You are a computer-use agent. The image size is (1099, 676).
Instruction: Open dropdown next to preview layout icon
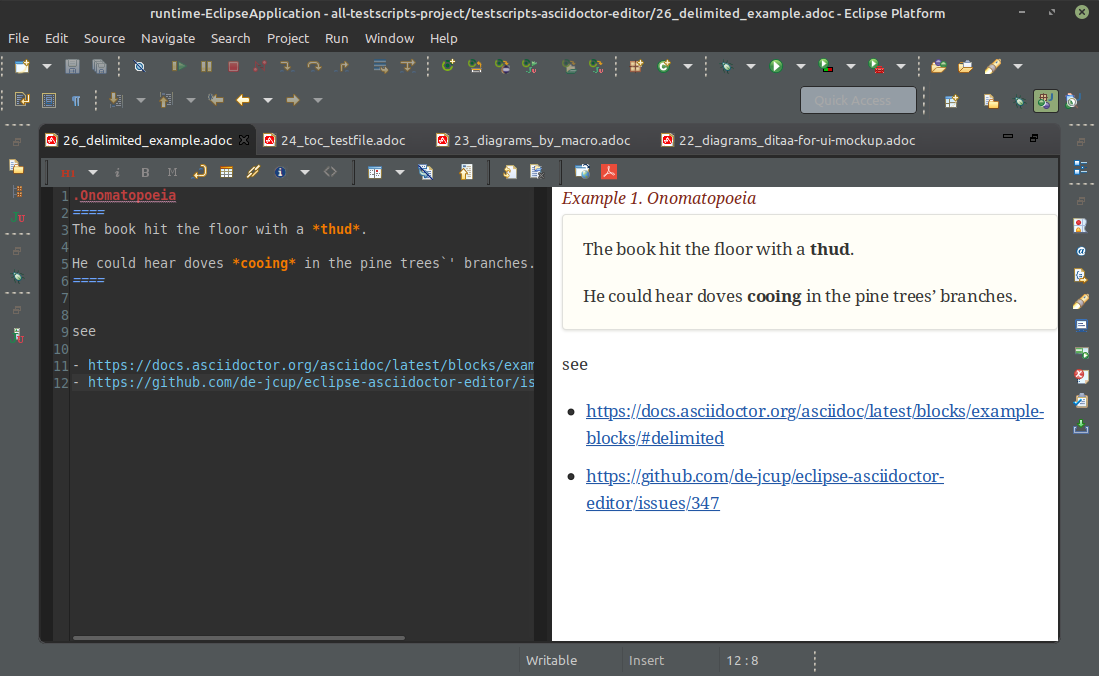[x=400, y=173]
